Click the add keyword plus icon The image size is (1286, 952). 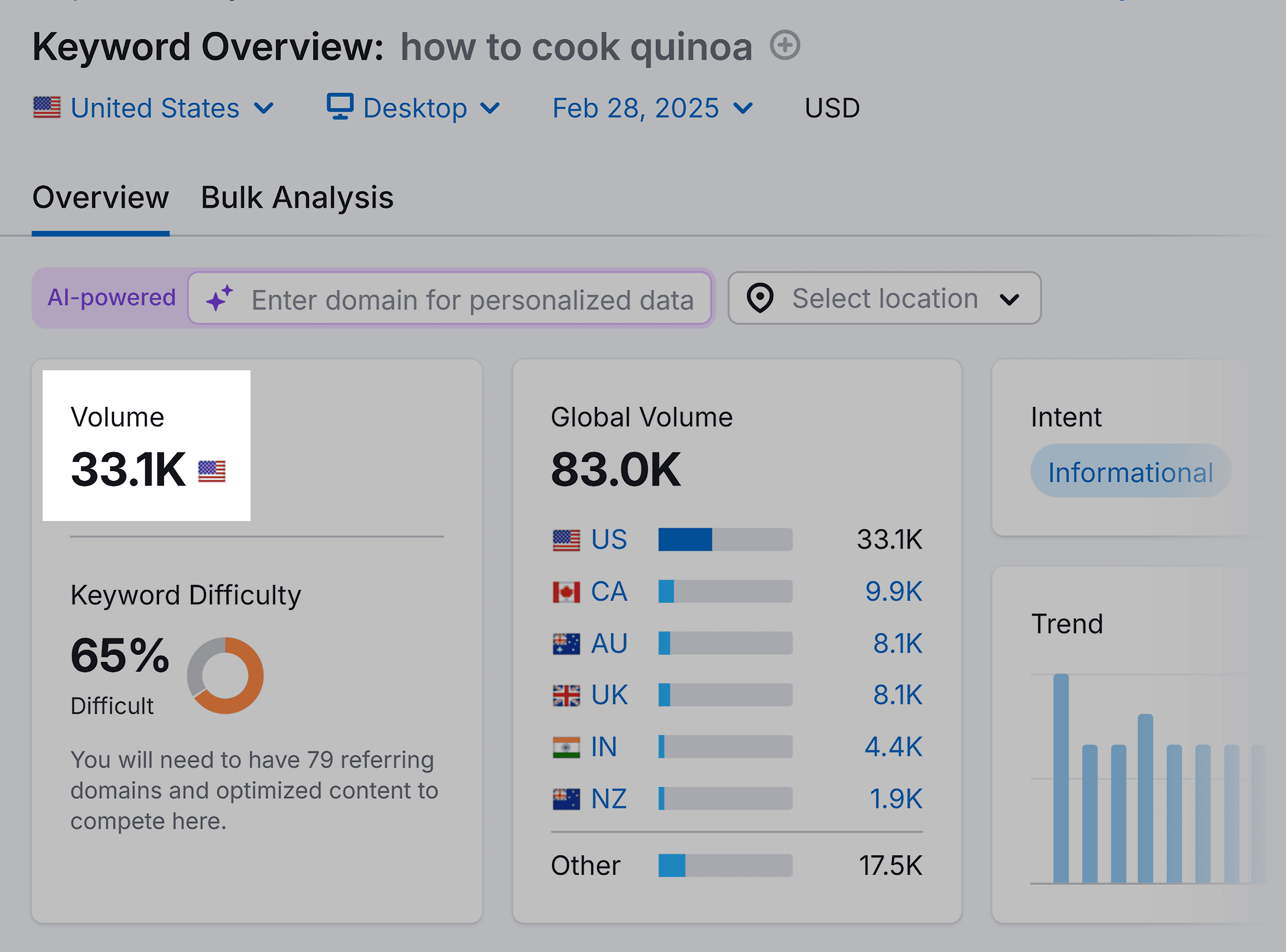tap(785, 46)
